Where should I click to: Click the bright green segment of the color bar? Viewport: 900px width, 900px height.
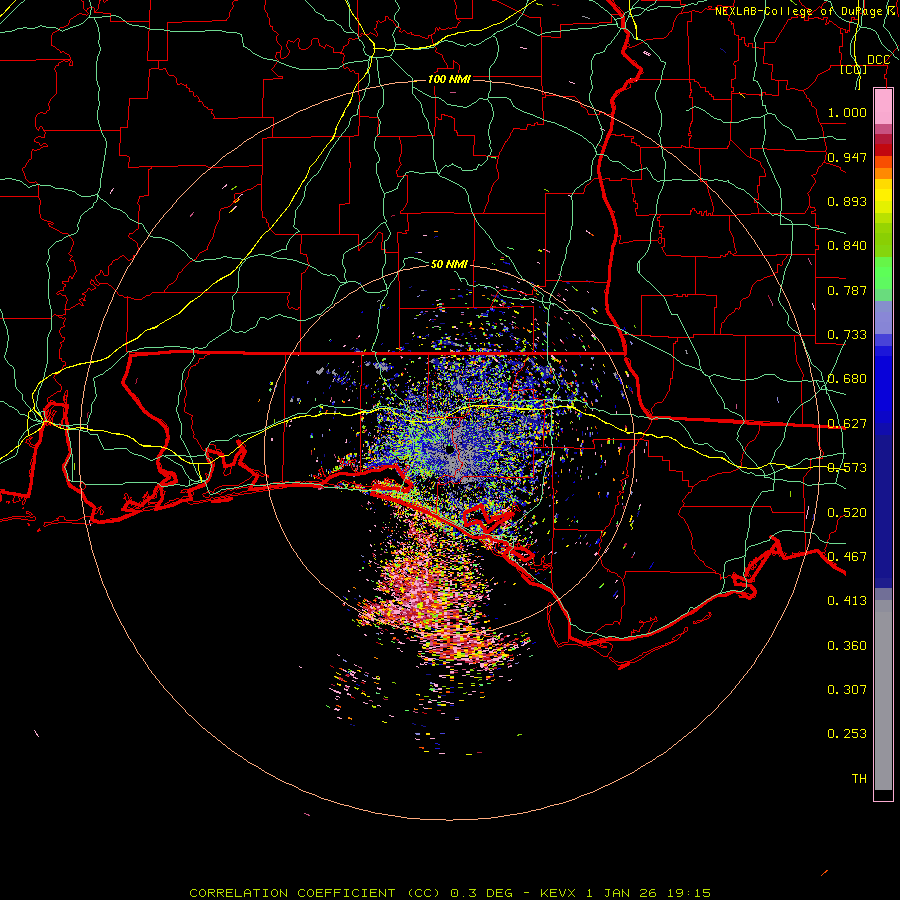[883, 273]
